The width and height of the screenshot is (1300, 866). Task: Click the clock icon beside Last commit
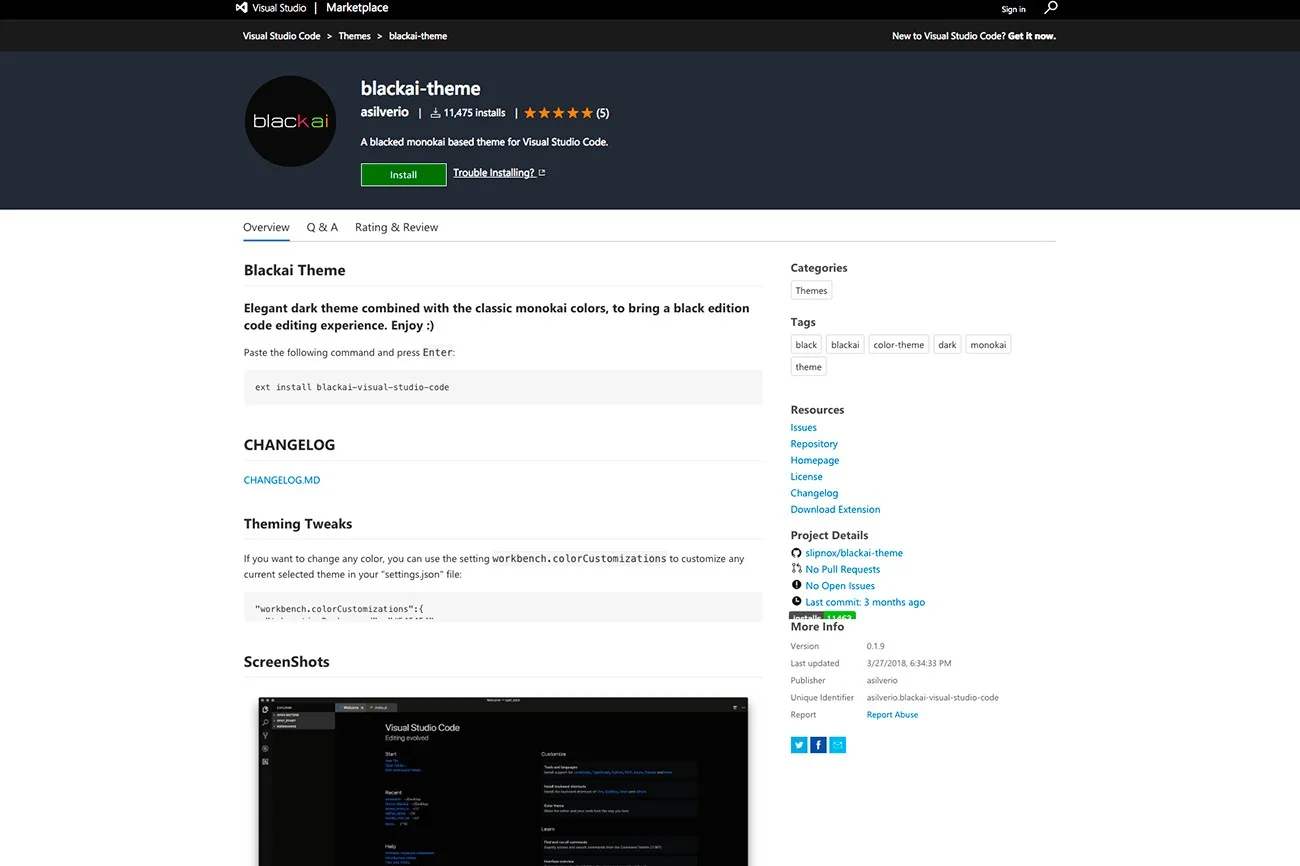coord(796,602)
